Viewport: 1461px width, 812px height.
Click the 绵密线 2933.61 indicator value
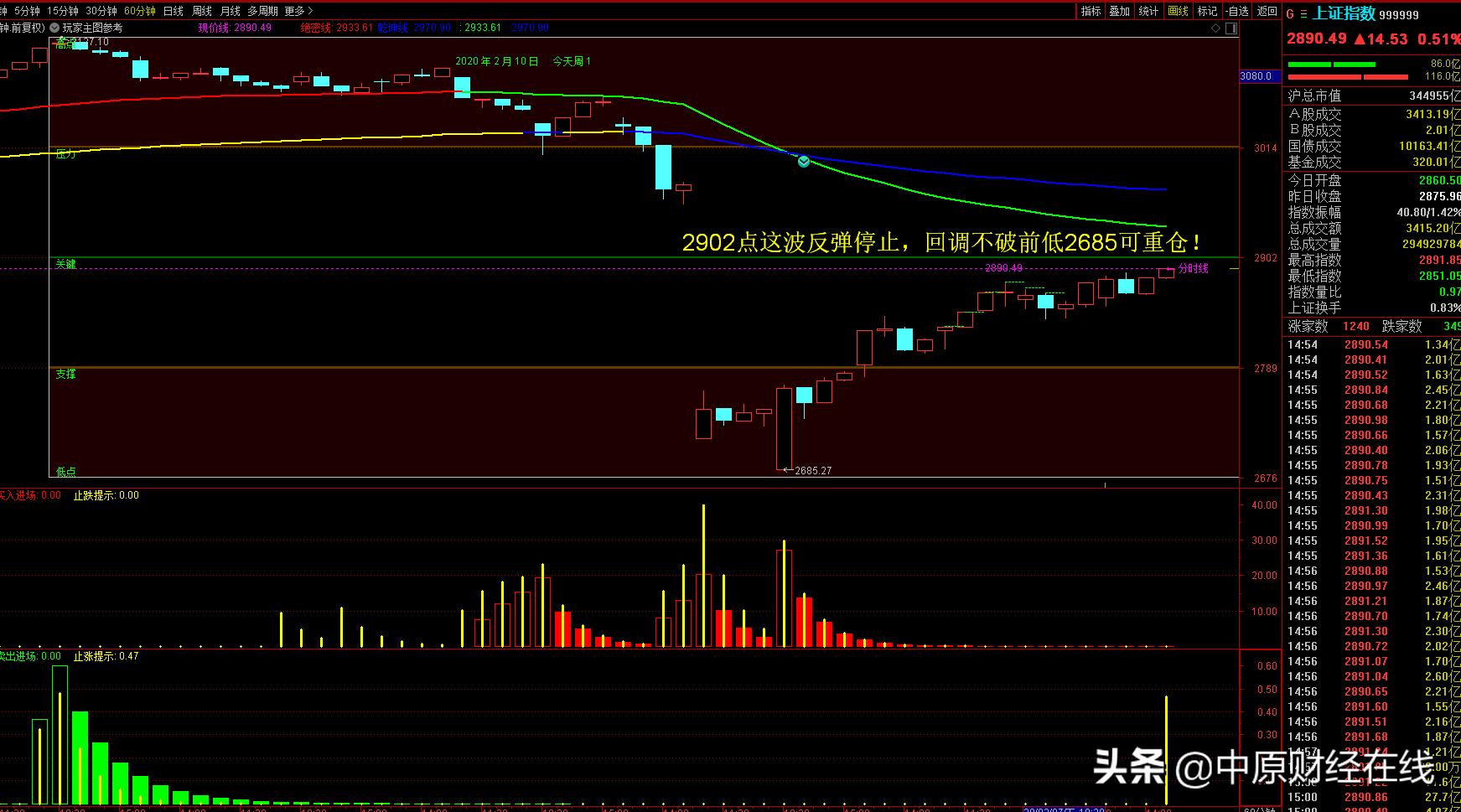click(x=337, y=28)
